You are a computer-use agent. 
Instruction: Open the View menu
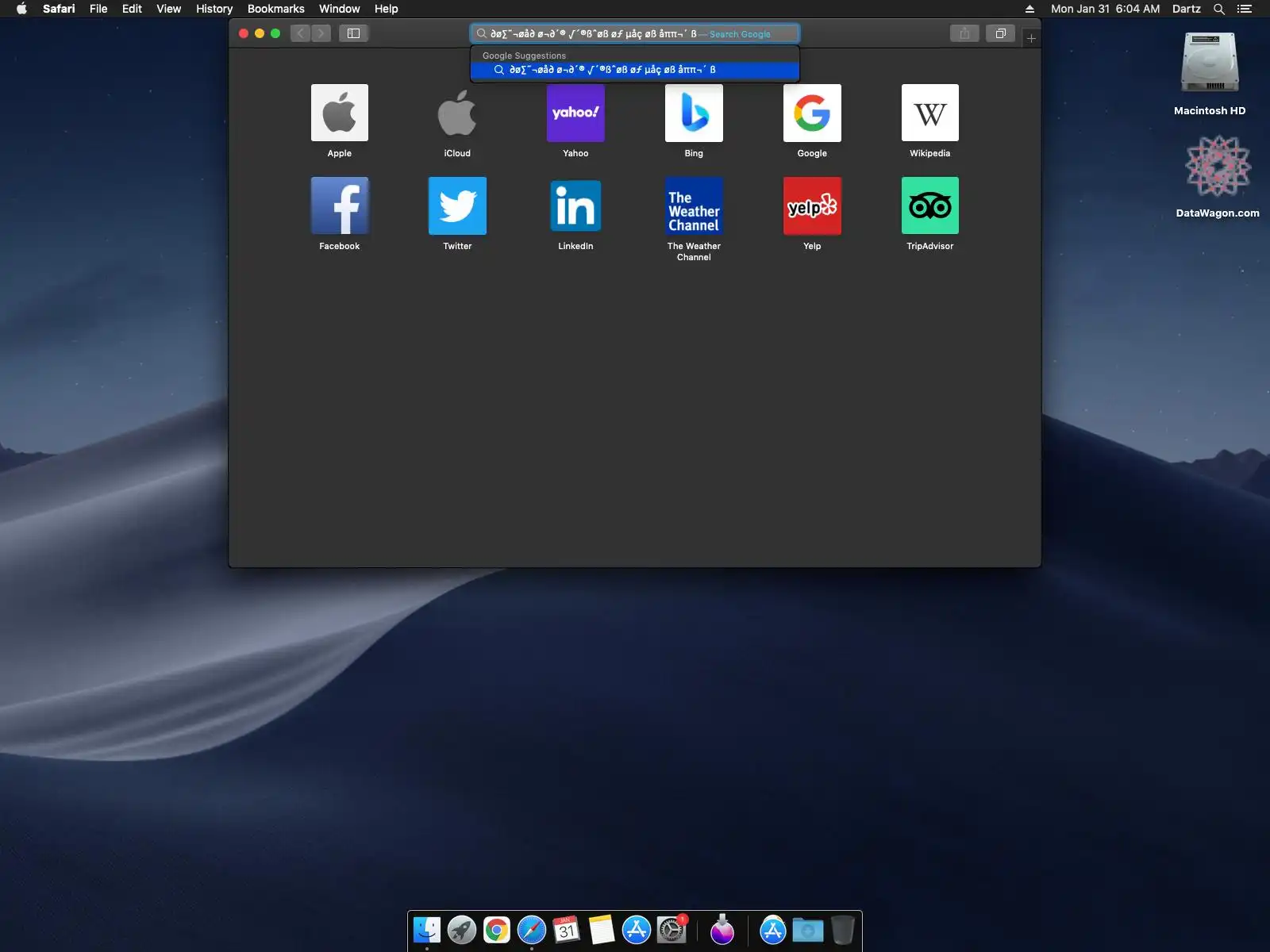click(x=168, y=9)
